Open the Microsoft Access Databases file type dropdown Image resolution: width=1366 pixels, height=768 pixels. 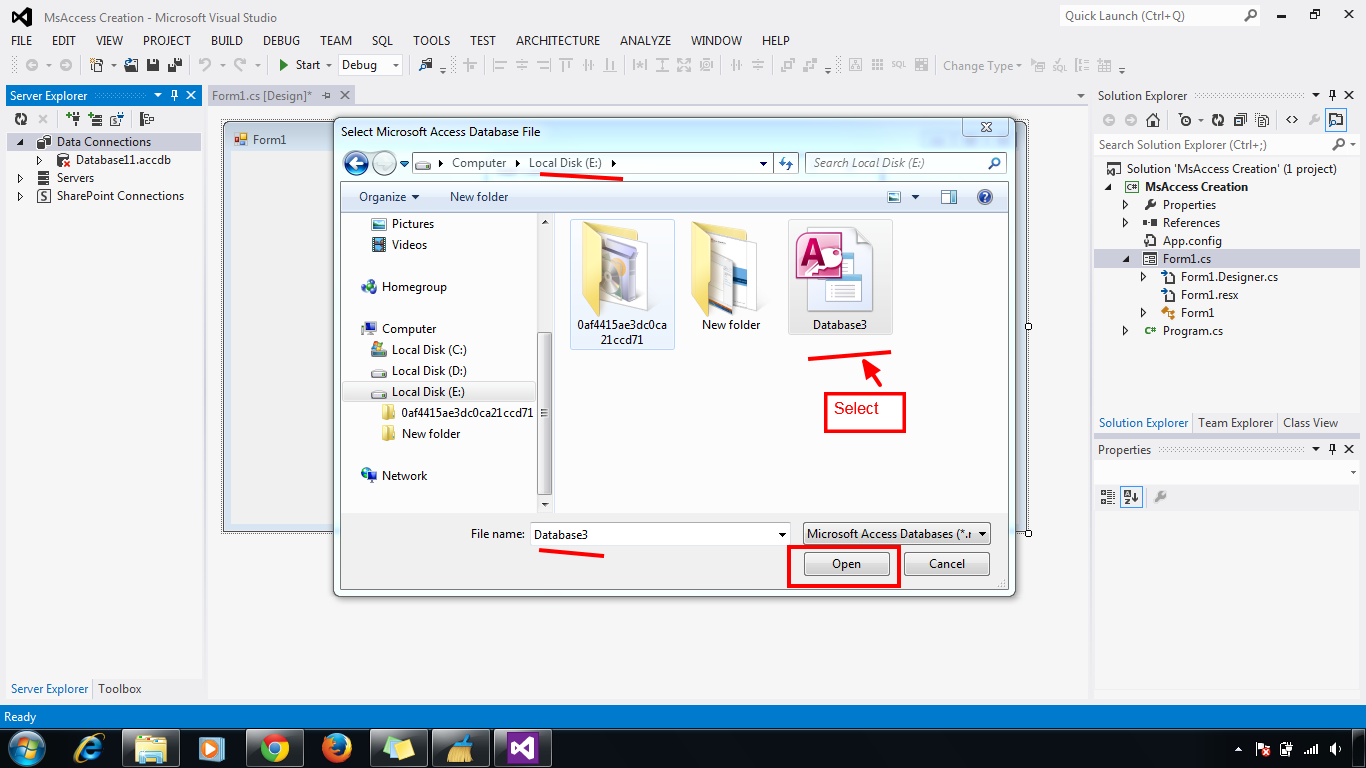981,533
